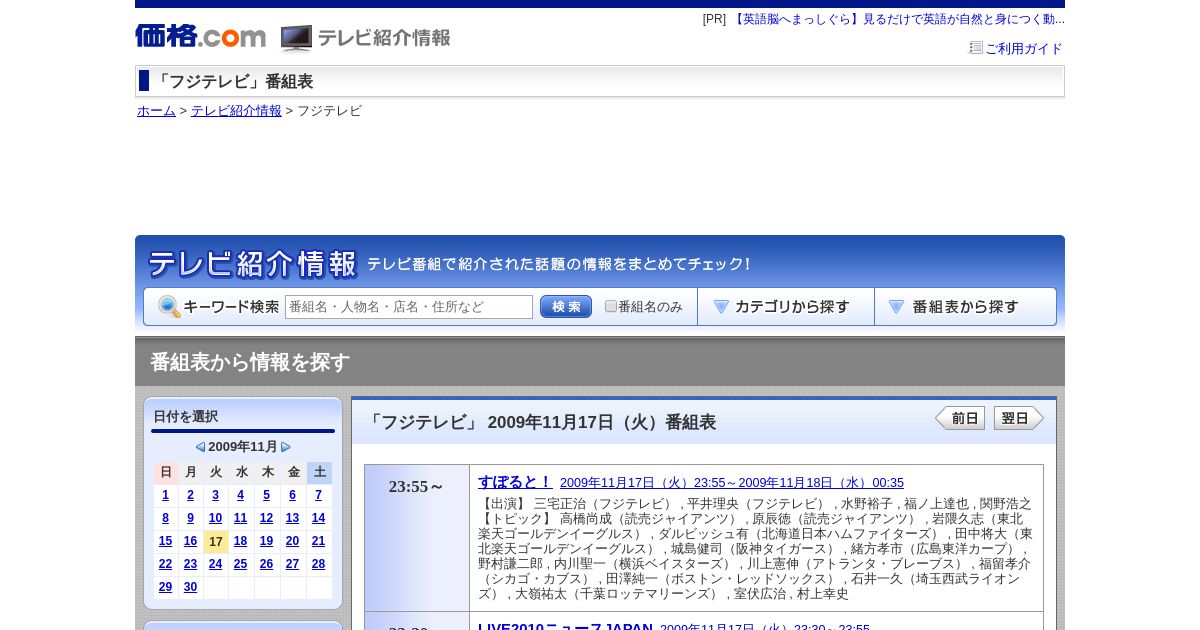
Task: Select November 18 in calendar
Action: click(x=240, y=541)
